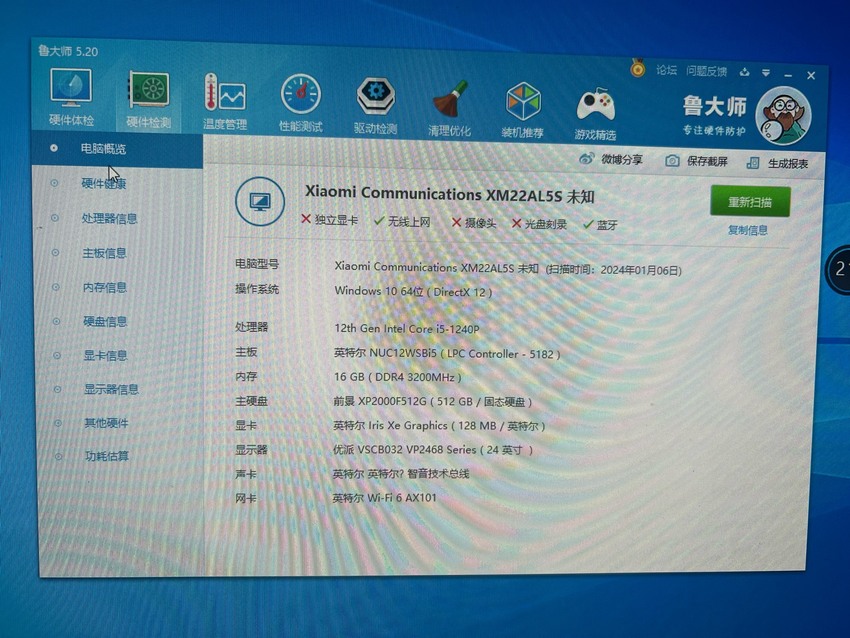Viewport: 850px width, 638px height.
Task: Click the 光盘刻录 status indicator
Action: [539, 224]
